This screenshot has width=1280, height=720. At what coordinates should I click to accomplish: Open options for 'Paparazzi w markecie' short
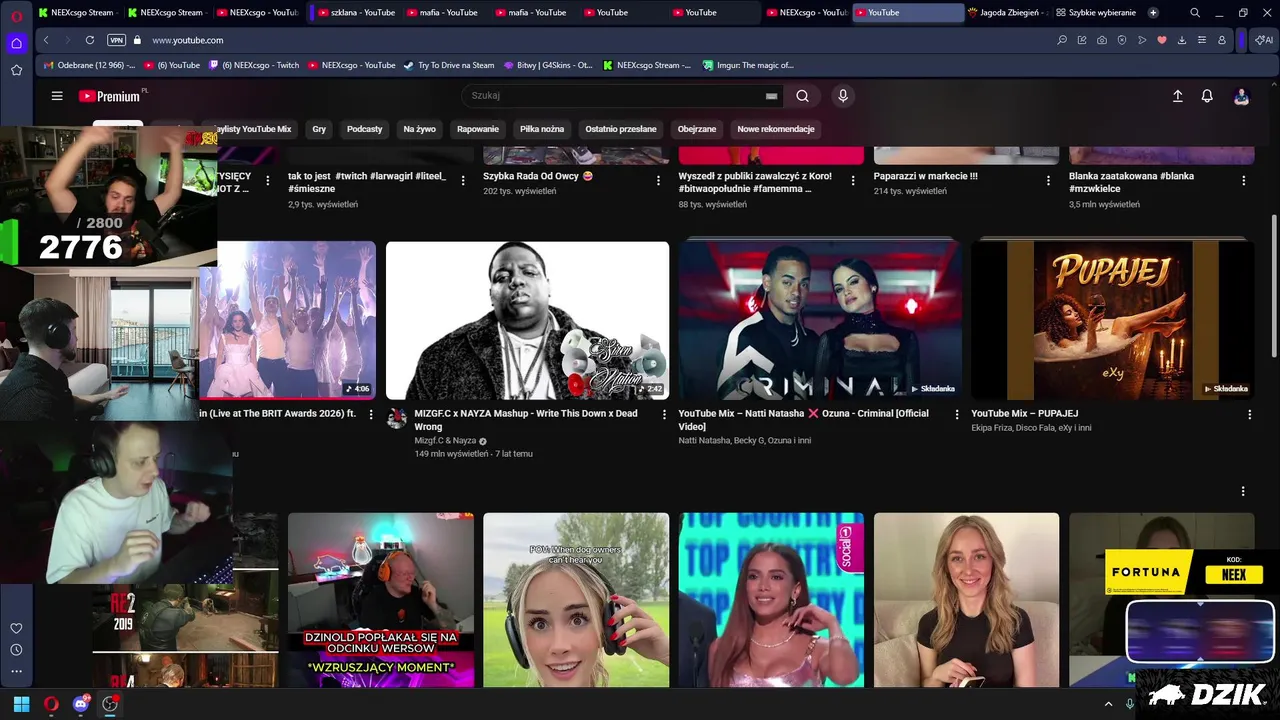[1048, 181]
